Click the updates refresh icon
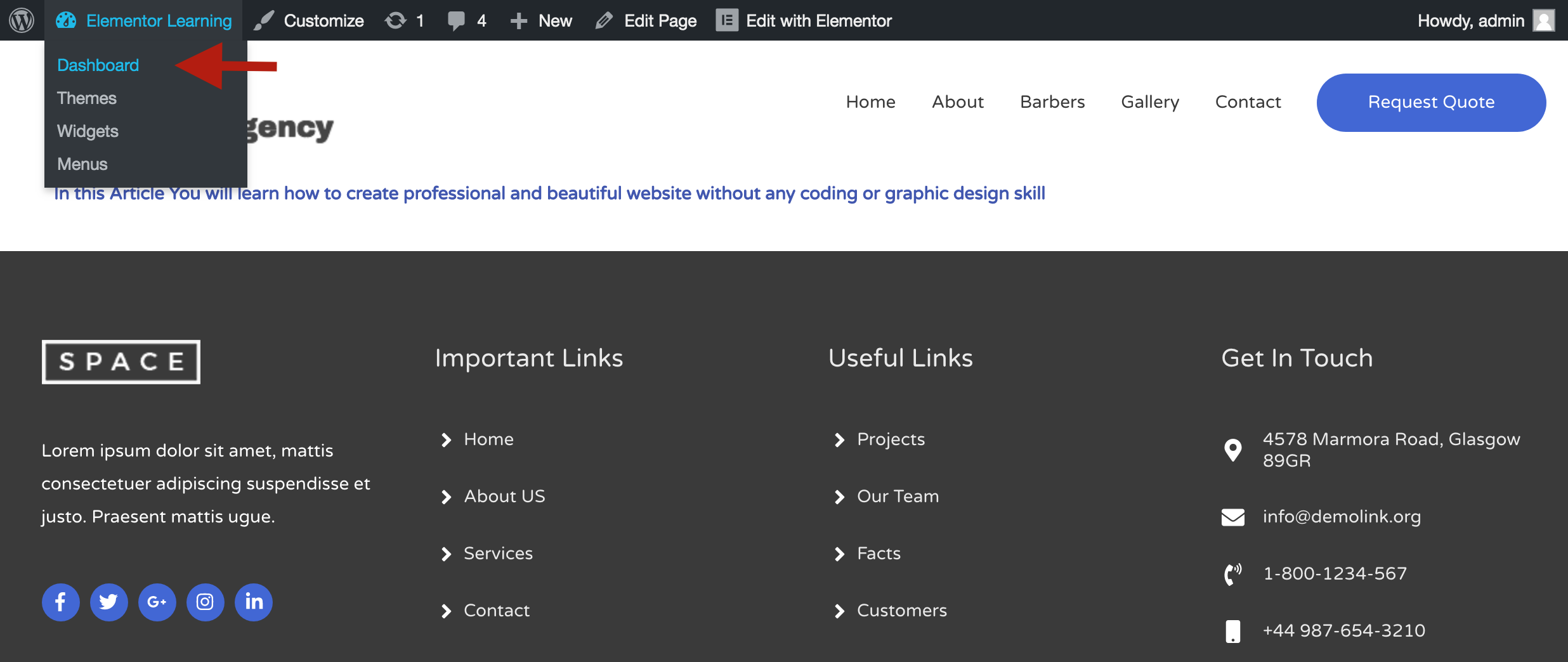Screen dimensions: 1568x662 tap(396, 20)
